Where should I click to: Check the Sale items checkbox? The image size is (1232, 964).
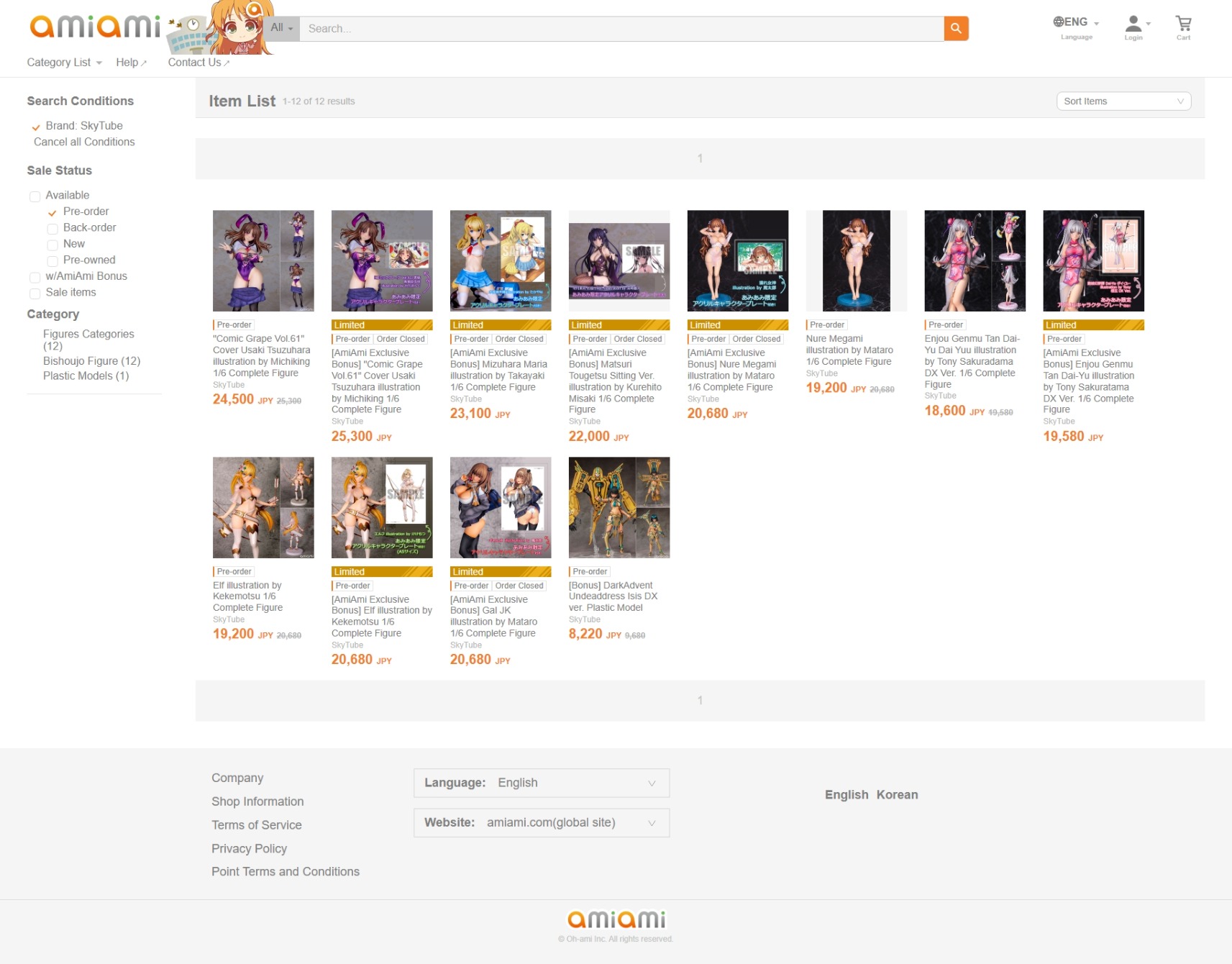[x=35, y=293]
